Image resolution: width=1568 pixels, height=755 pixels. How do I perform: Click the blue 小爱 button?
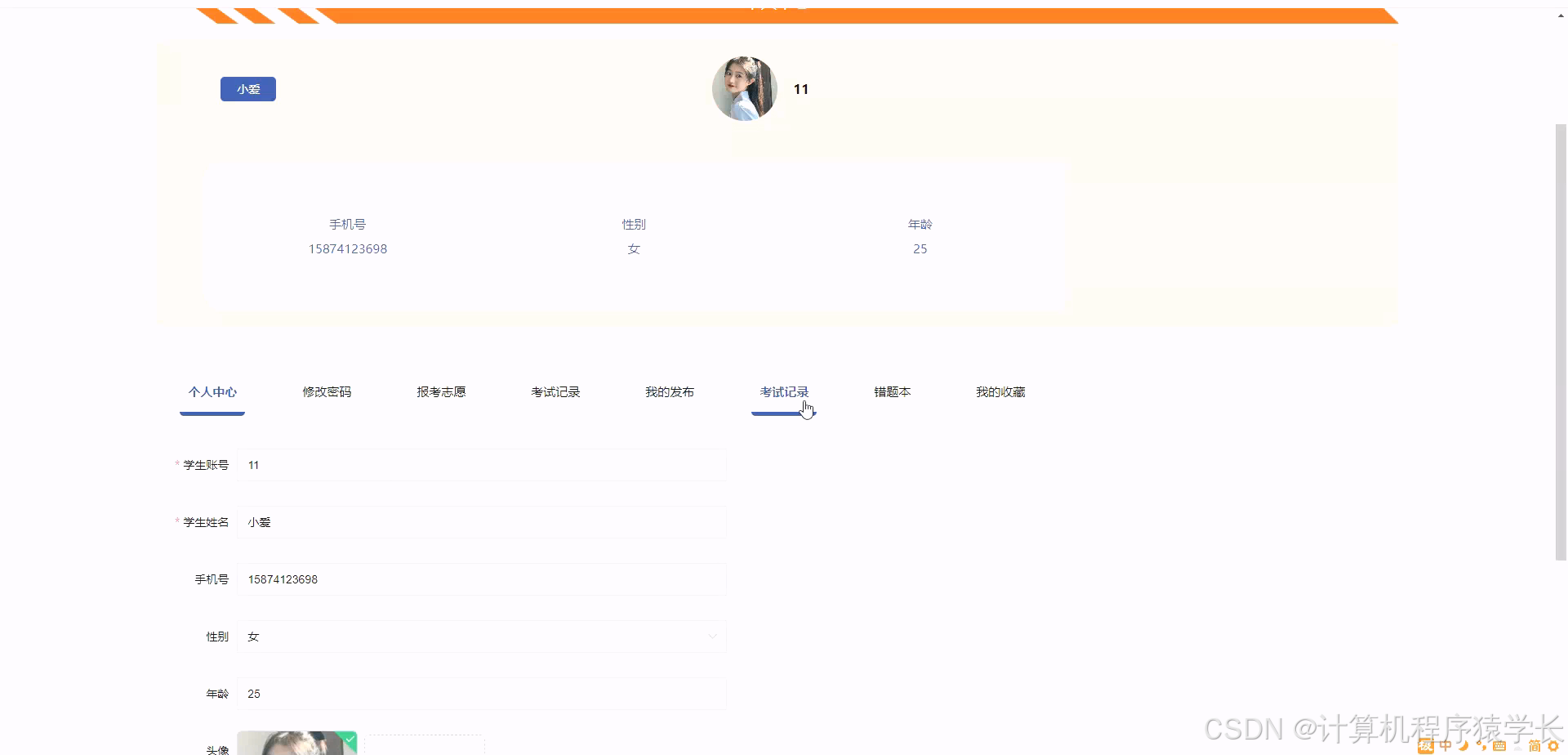pyautogui.click(x=248, y=89)
